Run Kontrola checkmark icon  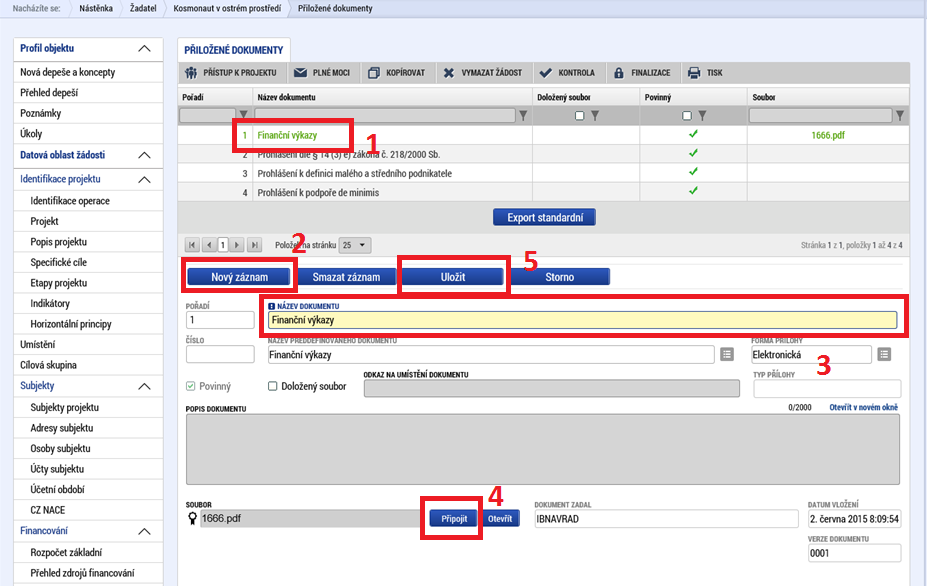546,73
